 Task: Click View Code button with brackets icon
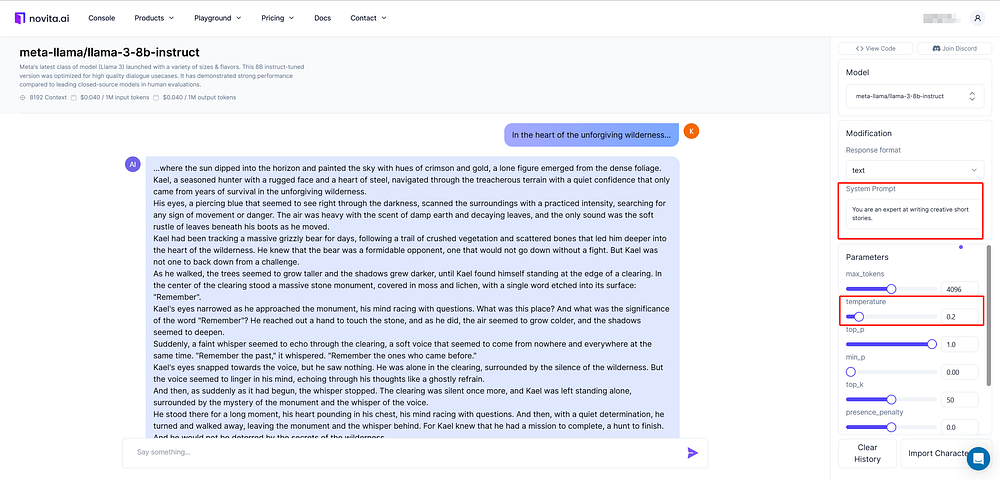[875, 48]
